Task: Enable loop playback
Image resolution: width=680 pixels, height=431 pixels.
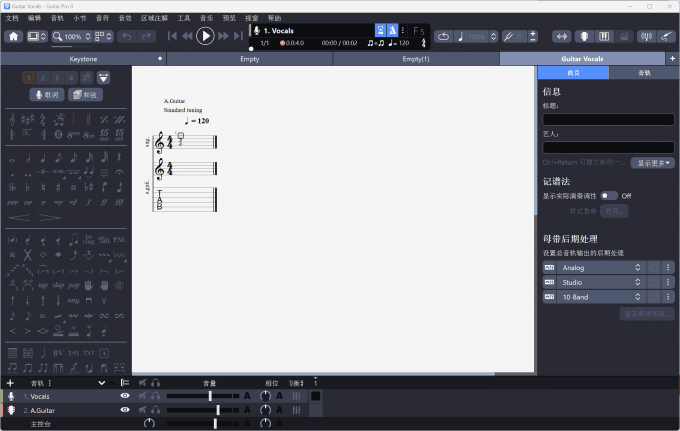Action: click(443, 36)
